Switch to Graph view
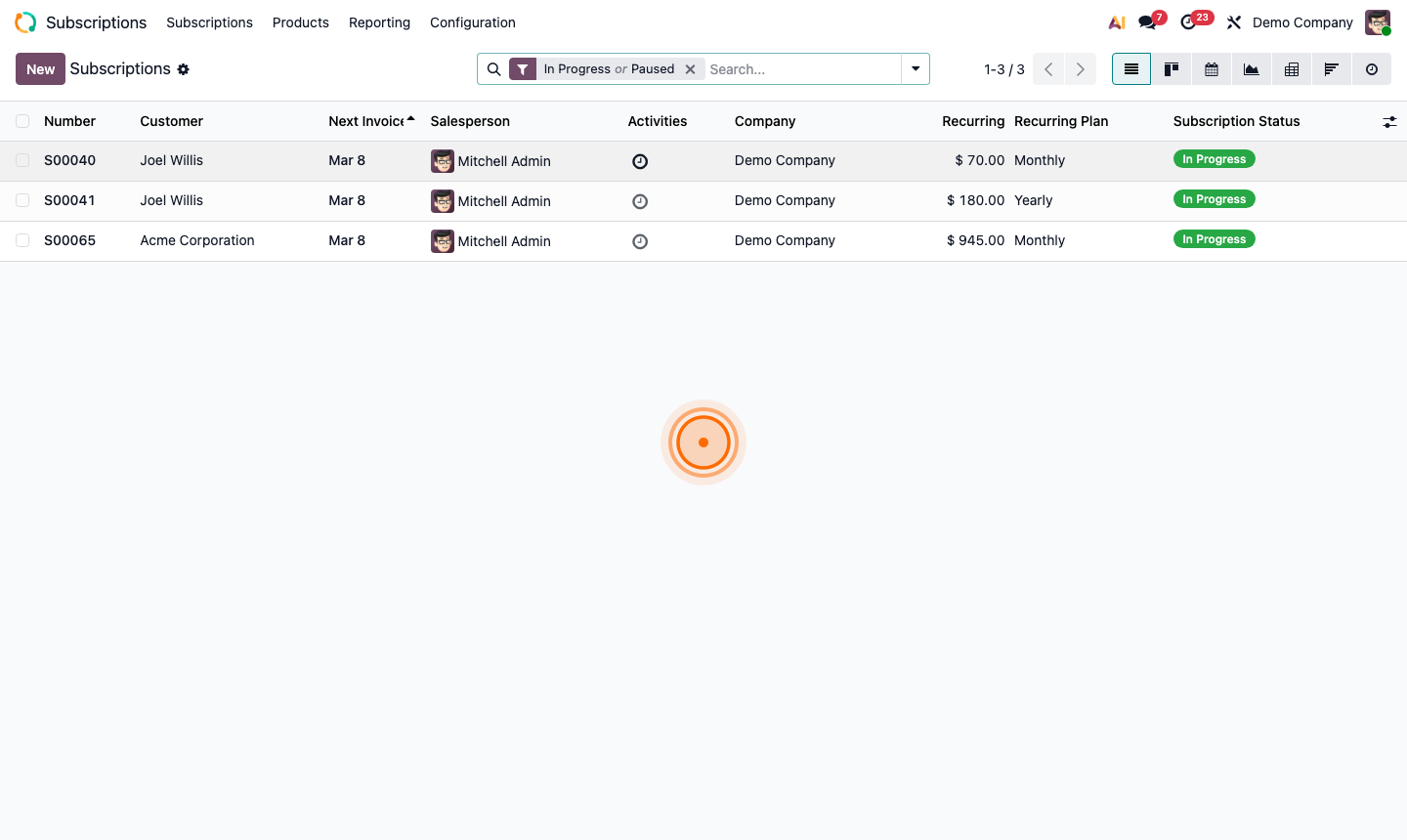Screen dimensions: 1407x840 (1252, 69)
